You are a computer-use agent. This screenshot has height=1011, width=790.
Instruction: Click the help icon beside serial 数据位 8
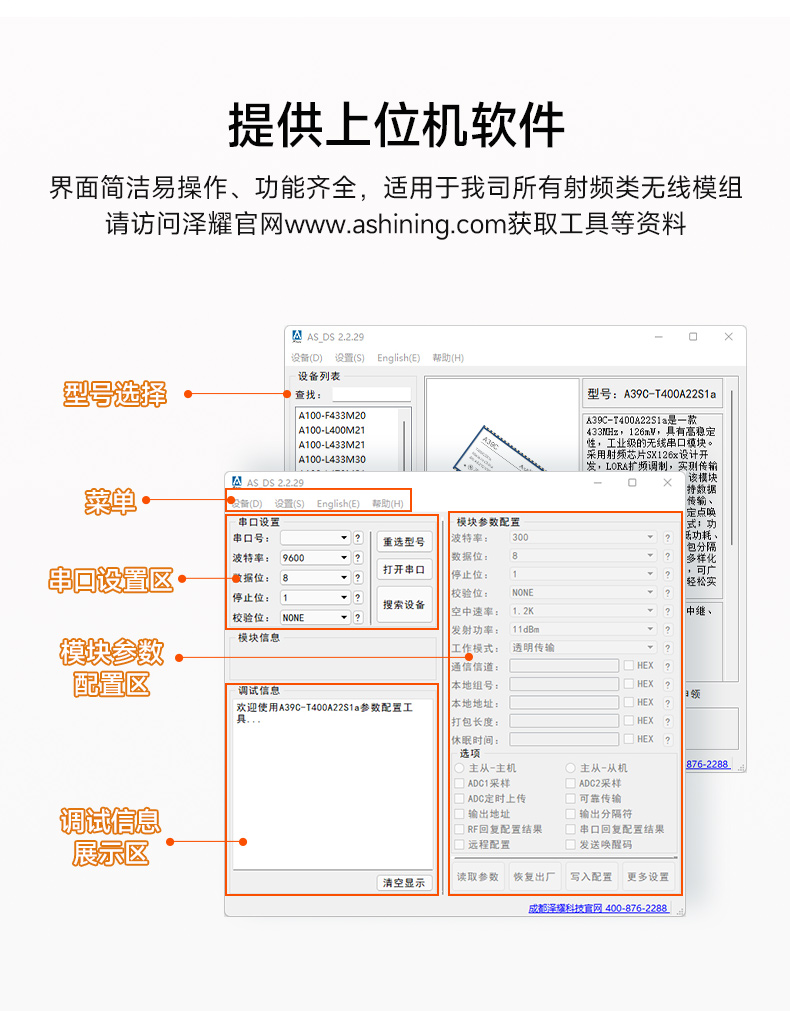(358, 578)
